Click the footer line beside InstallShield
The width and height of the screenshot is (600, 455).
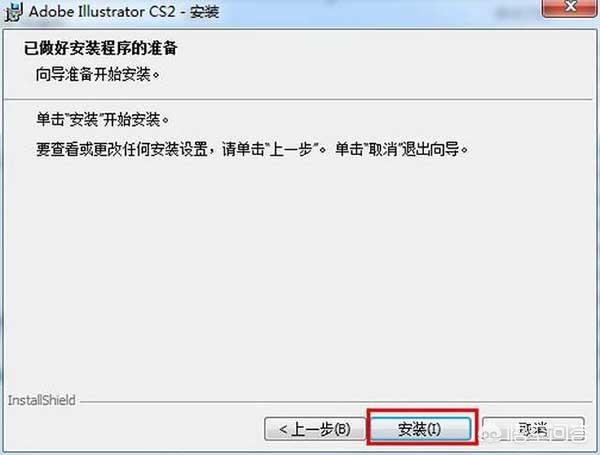pos(336,402)
